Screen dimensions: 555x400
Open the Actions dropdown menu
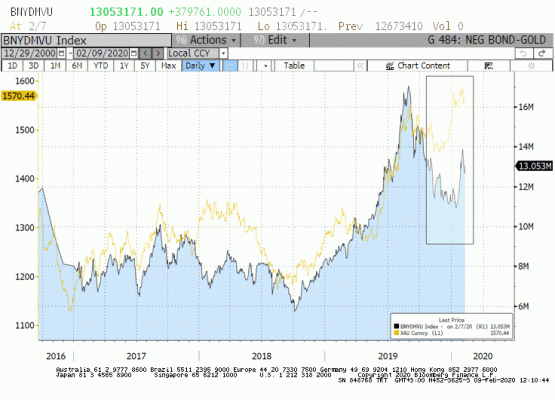tap(206, 40)
